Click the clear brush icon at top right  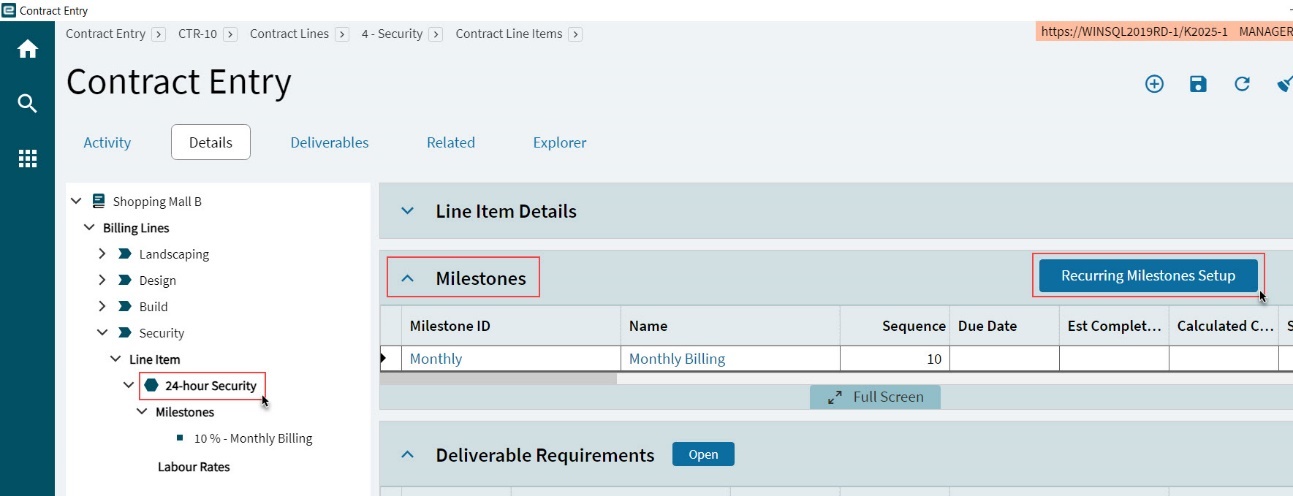(x=1285, y=84)
